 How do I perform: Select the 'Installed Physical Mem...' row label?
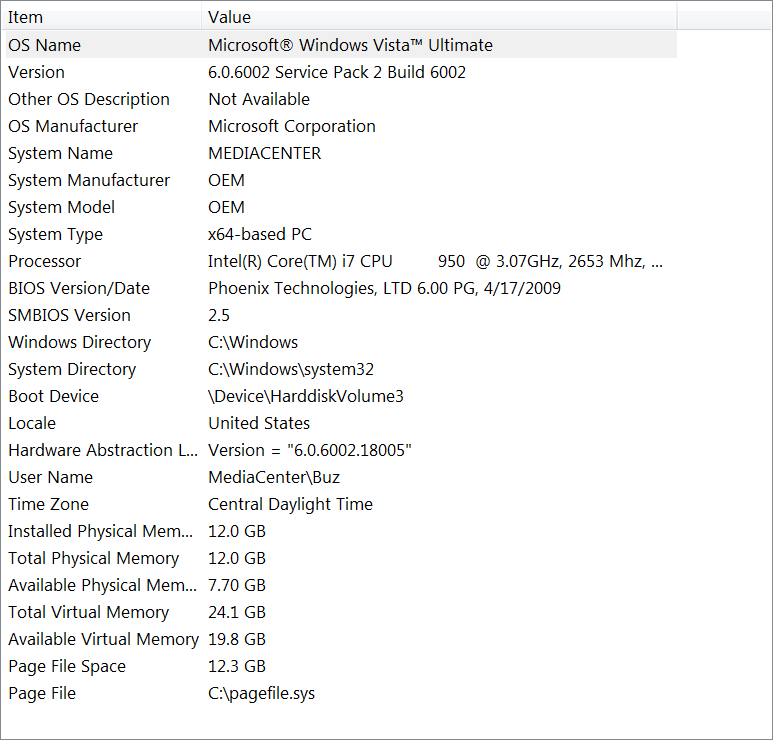click(x=101, y=531)
